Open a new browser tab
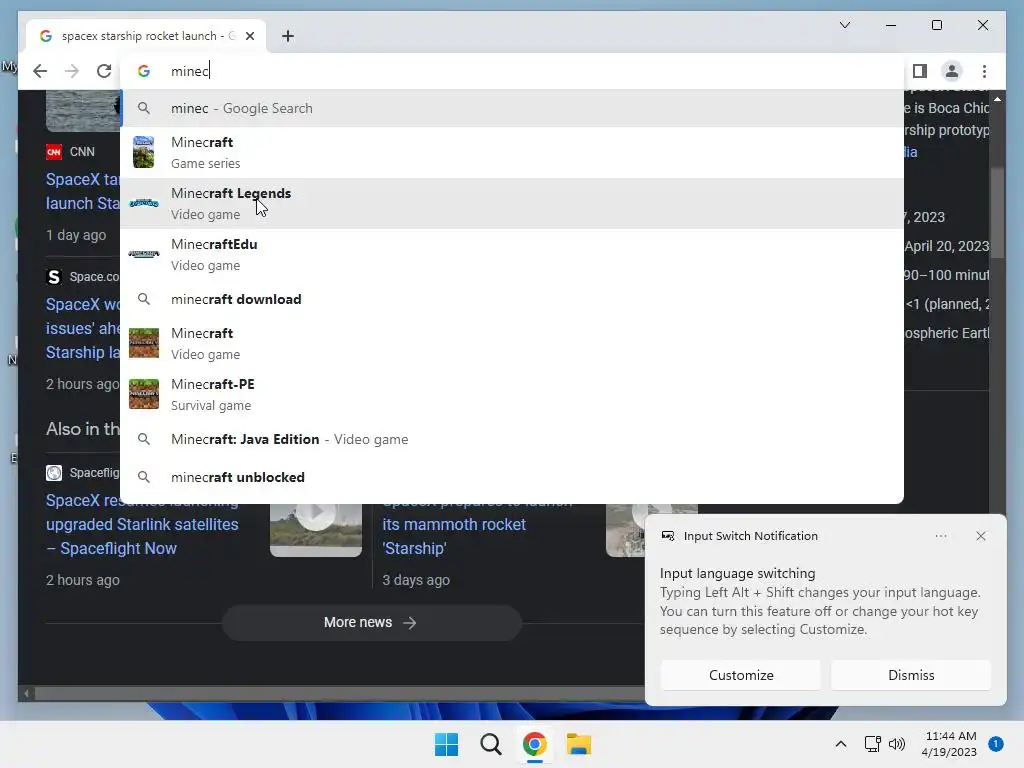Screen dimensions: 1024x768 pyautogui.click(x=287, y=36)
